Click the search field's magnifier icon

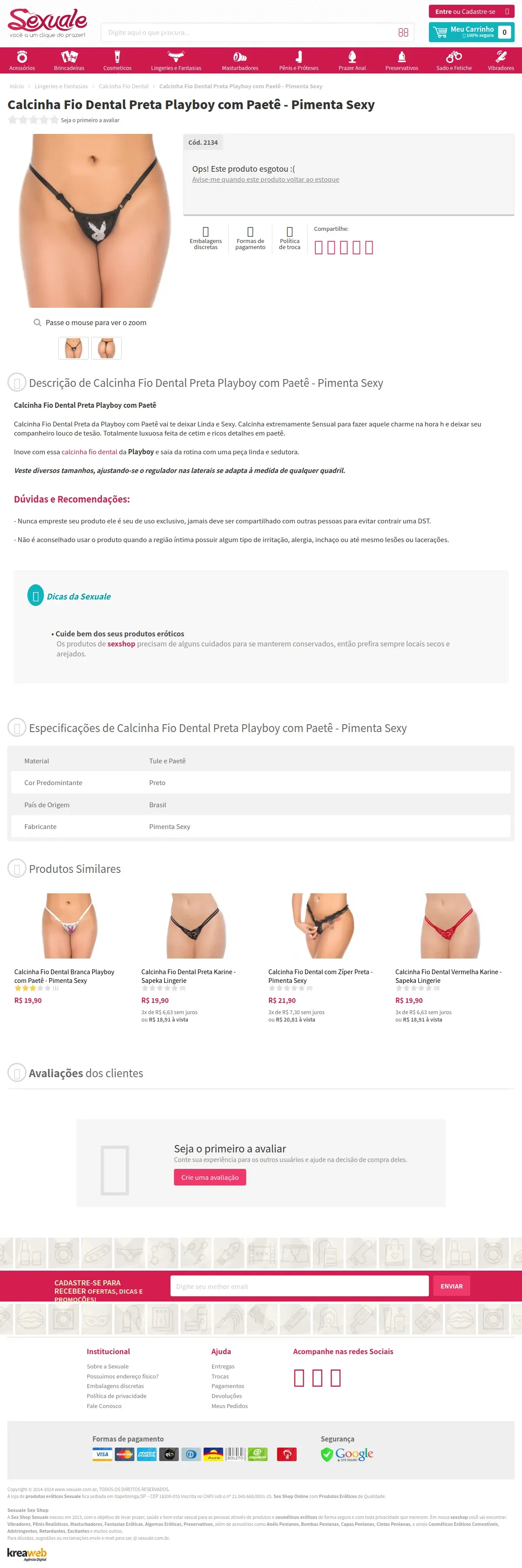403,32
